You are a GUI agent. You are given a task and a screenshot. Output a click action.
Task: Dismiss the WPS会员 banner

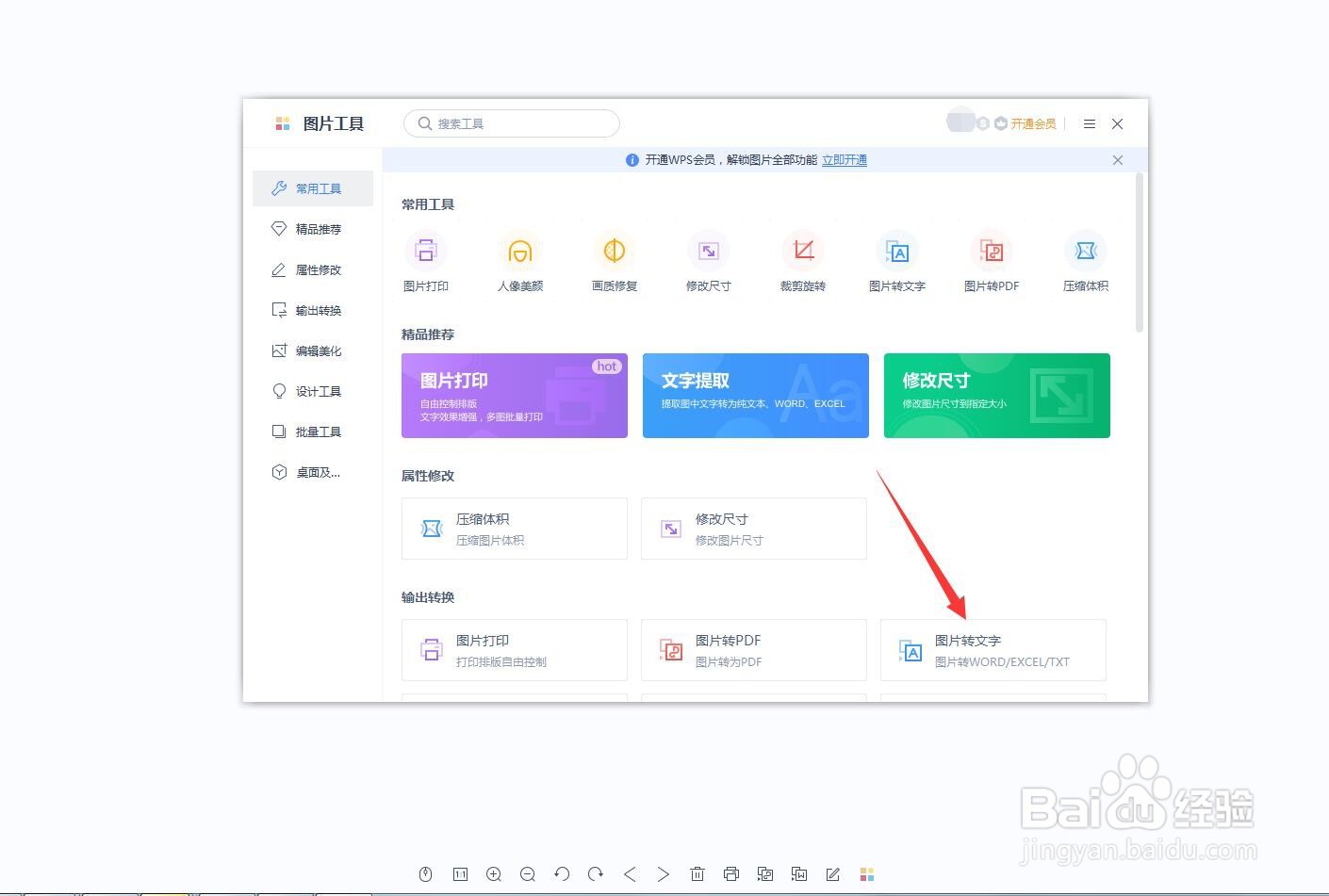(x=1118, y=160)
